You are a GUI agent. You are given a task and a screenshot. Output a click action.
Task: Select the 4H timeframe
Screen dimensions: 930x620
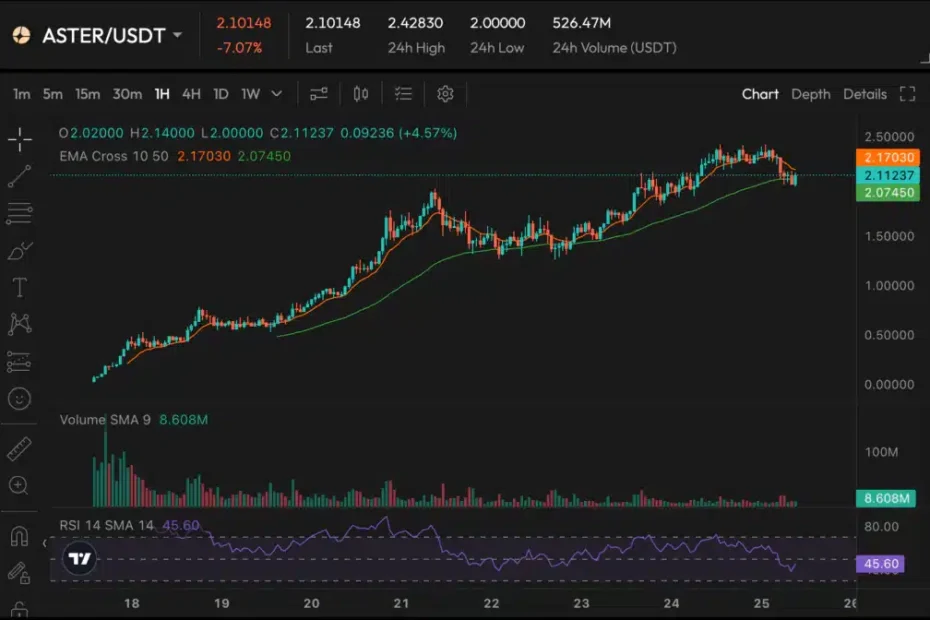coord(191,94)
